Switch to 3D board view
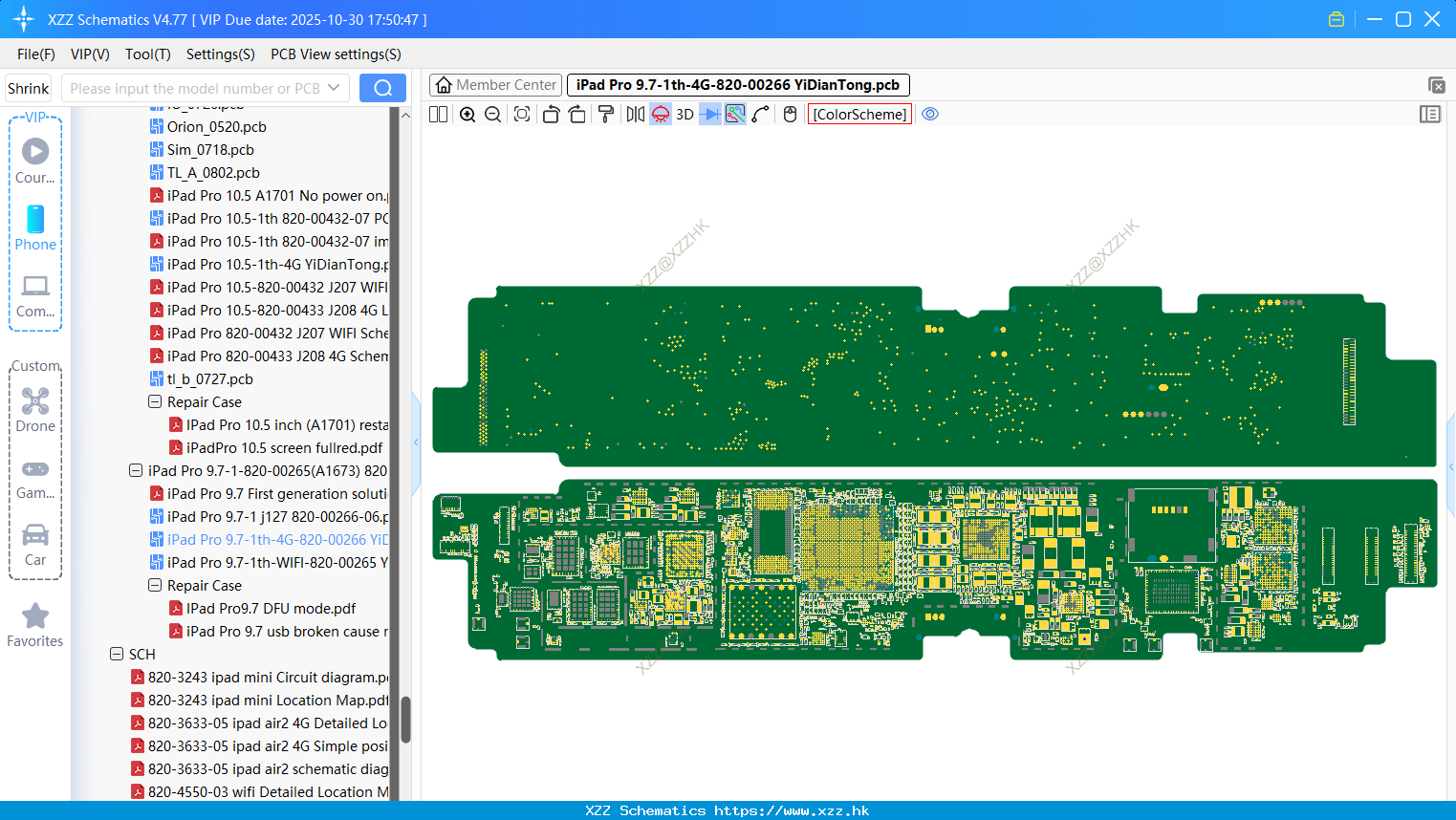Viewport: 1456px width, 820px height. 685,115
